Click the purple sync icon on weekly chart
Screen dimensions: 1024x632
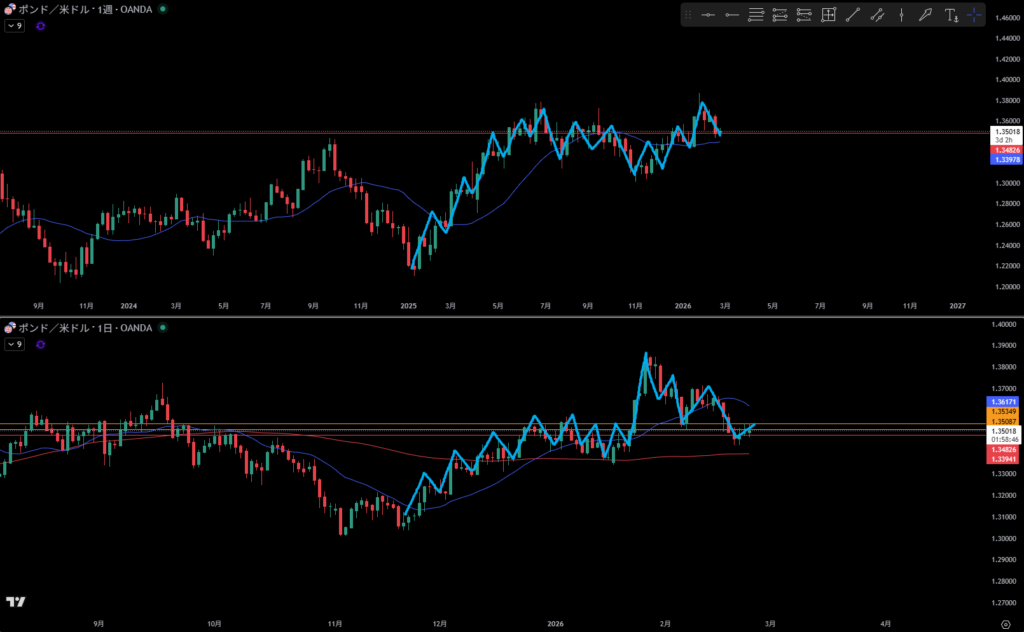(x=40, y=26)
